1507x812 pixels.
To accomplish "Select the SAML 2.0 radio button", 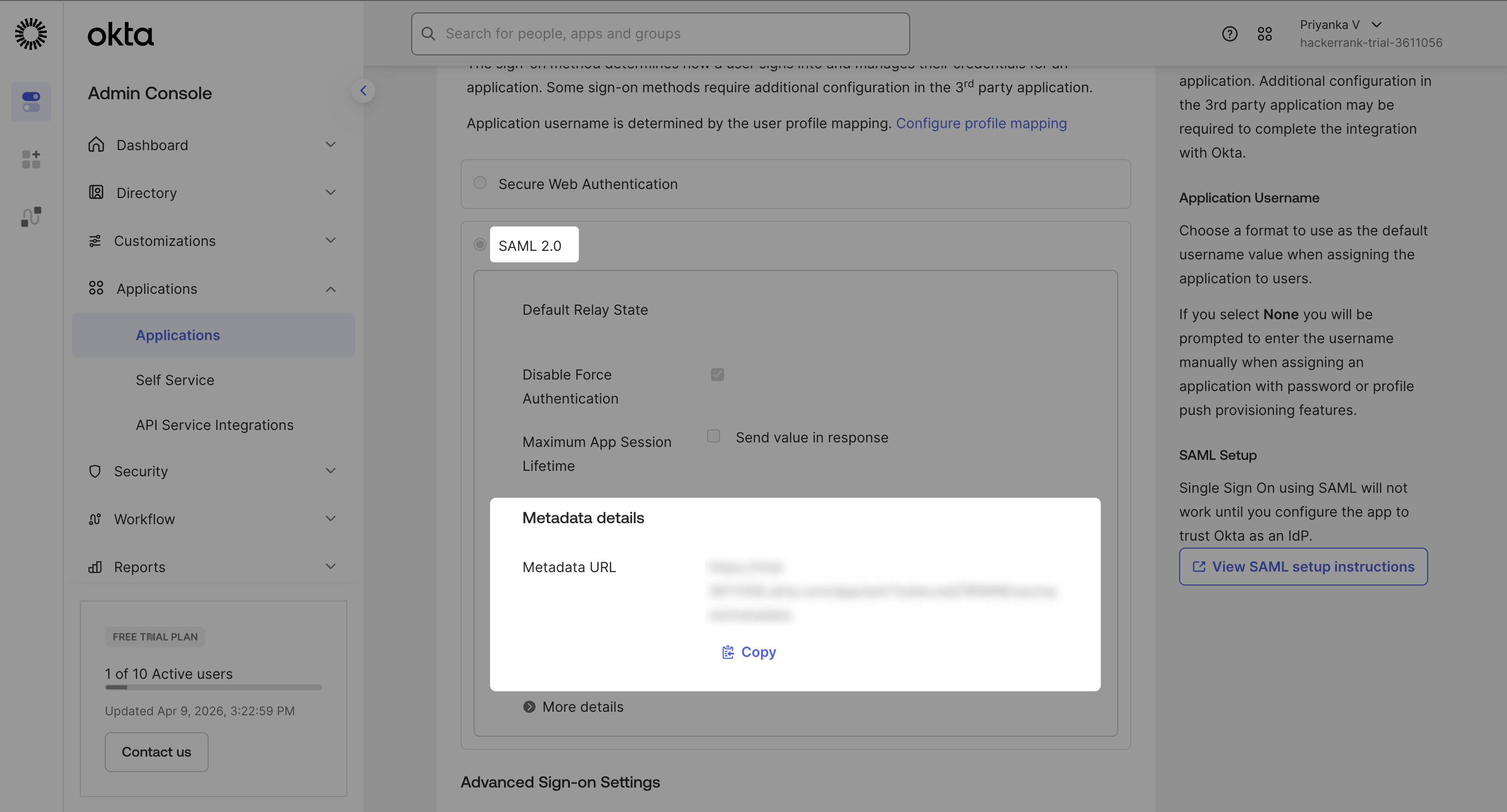I will [480, 244].
